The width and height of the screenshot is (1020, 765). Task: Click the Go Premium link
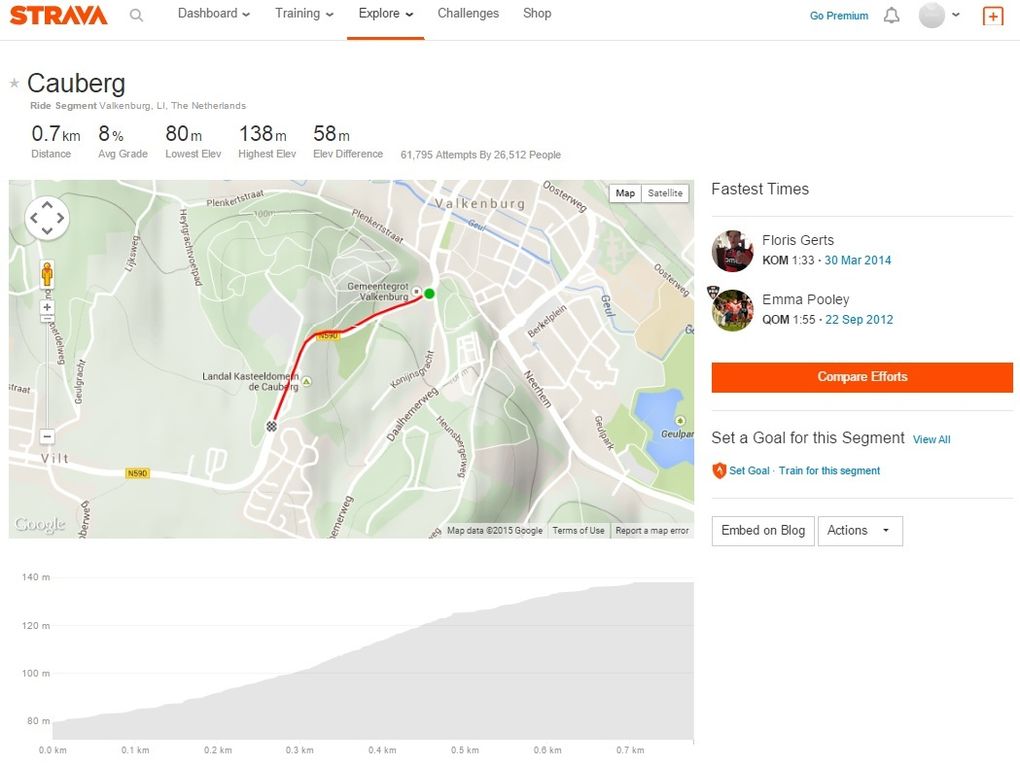coord(839,16)
